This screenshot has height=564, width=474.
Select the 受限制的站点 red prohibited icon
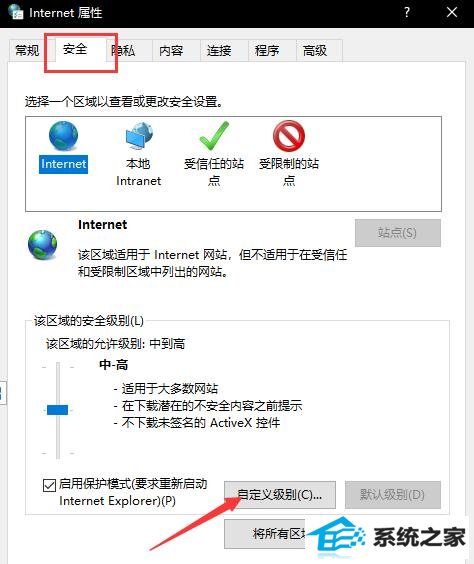(x=289, y=136)
